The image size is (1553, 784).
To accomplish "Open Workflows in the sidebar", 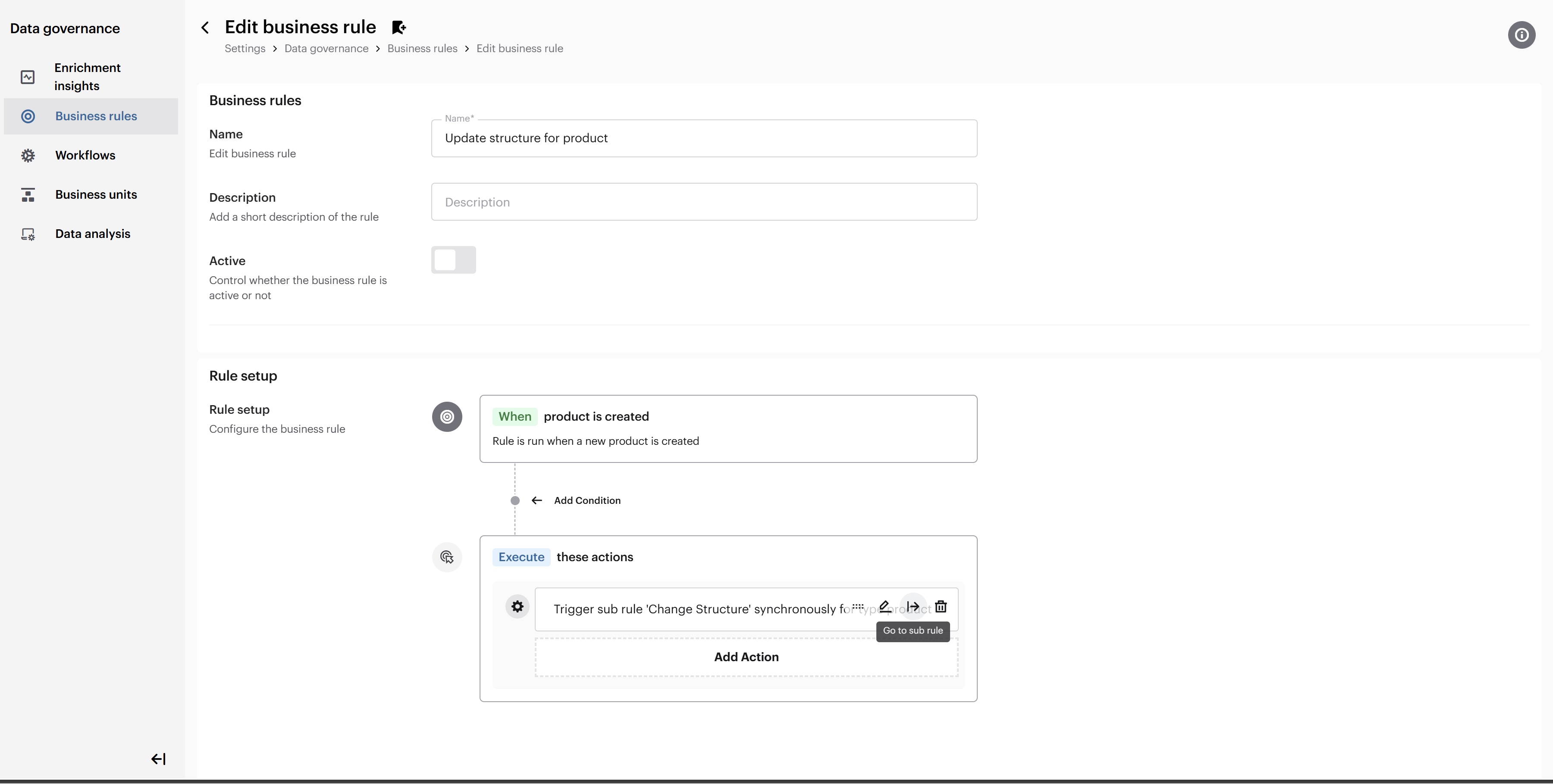I will pyautogui.click(x=85, y=156).
